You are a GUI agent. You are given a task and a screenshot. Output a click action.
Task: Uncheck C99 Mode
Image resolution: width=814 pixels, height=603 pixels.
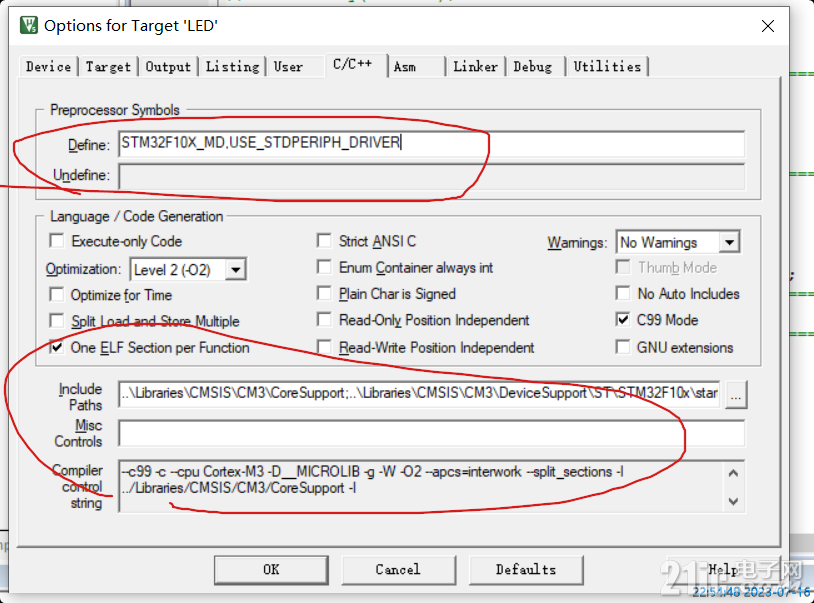tap(622, 320)
